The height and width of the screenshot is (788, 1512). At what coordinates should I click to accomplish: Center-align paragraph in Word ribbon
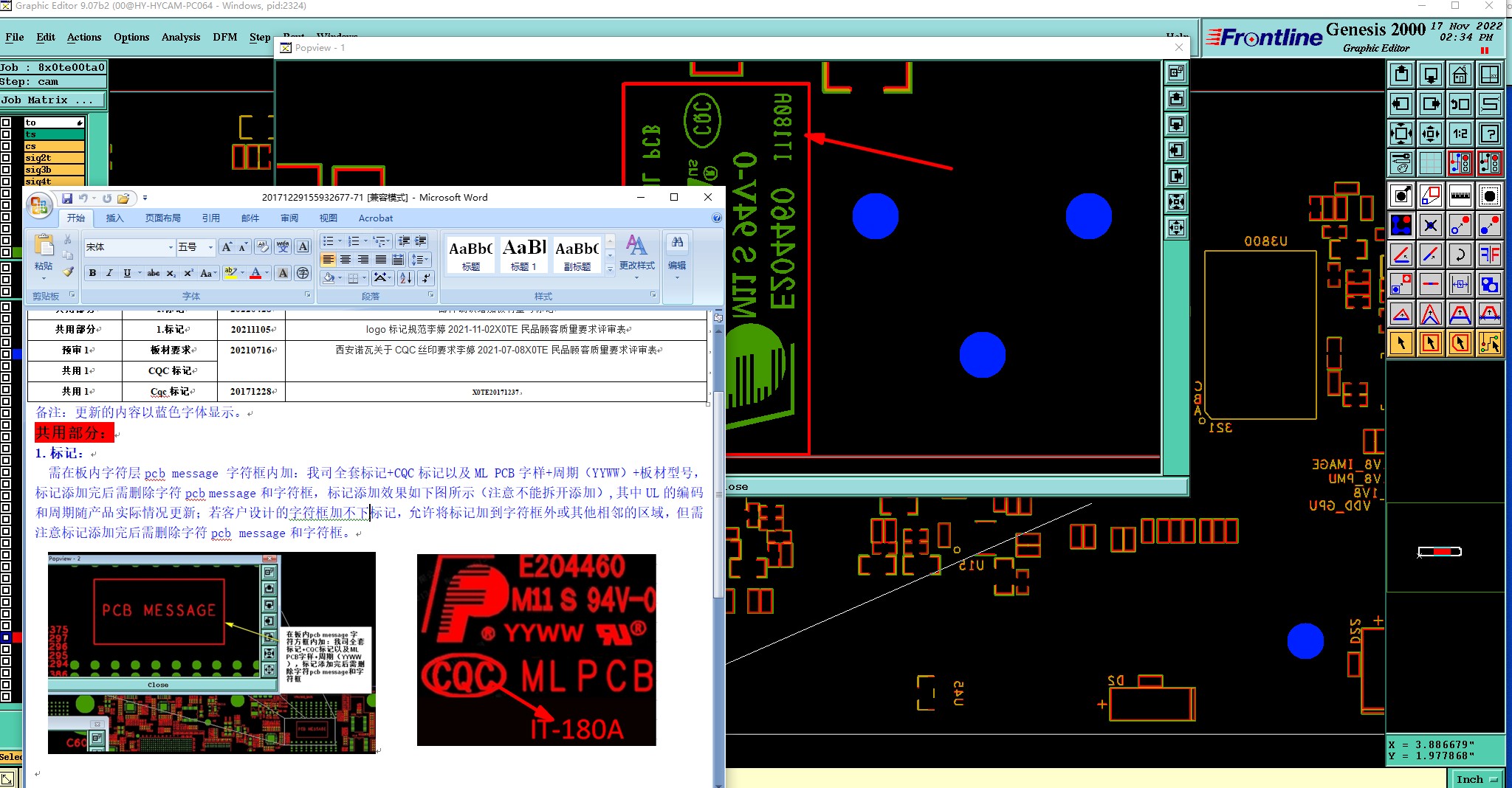pyautogui.click(x=346, y=260)
